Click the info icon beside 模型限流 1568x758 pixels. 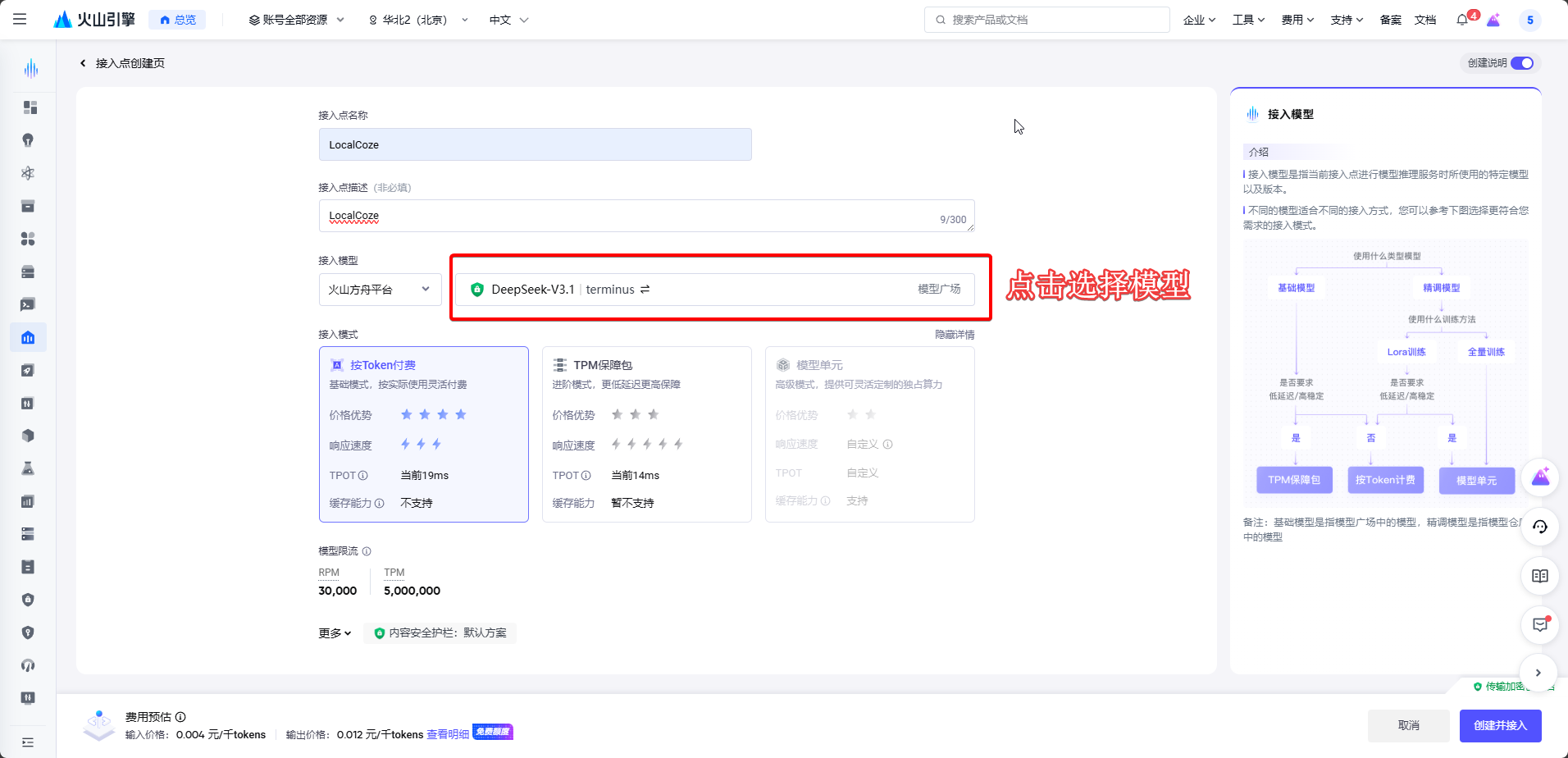(367, 551)
